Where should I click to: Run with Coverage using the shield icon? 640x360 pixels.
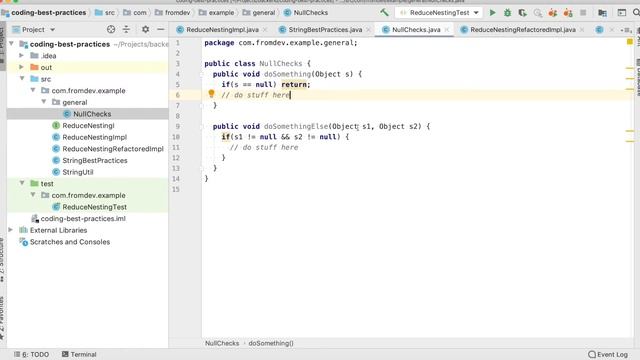(x=522, y=13)
